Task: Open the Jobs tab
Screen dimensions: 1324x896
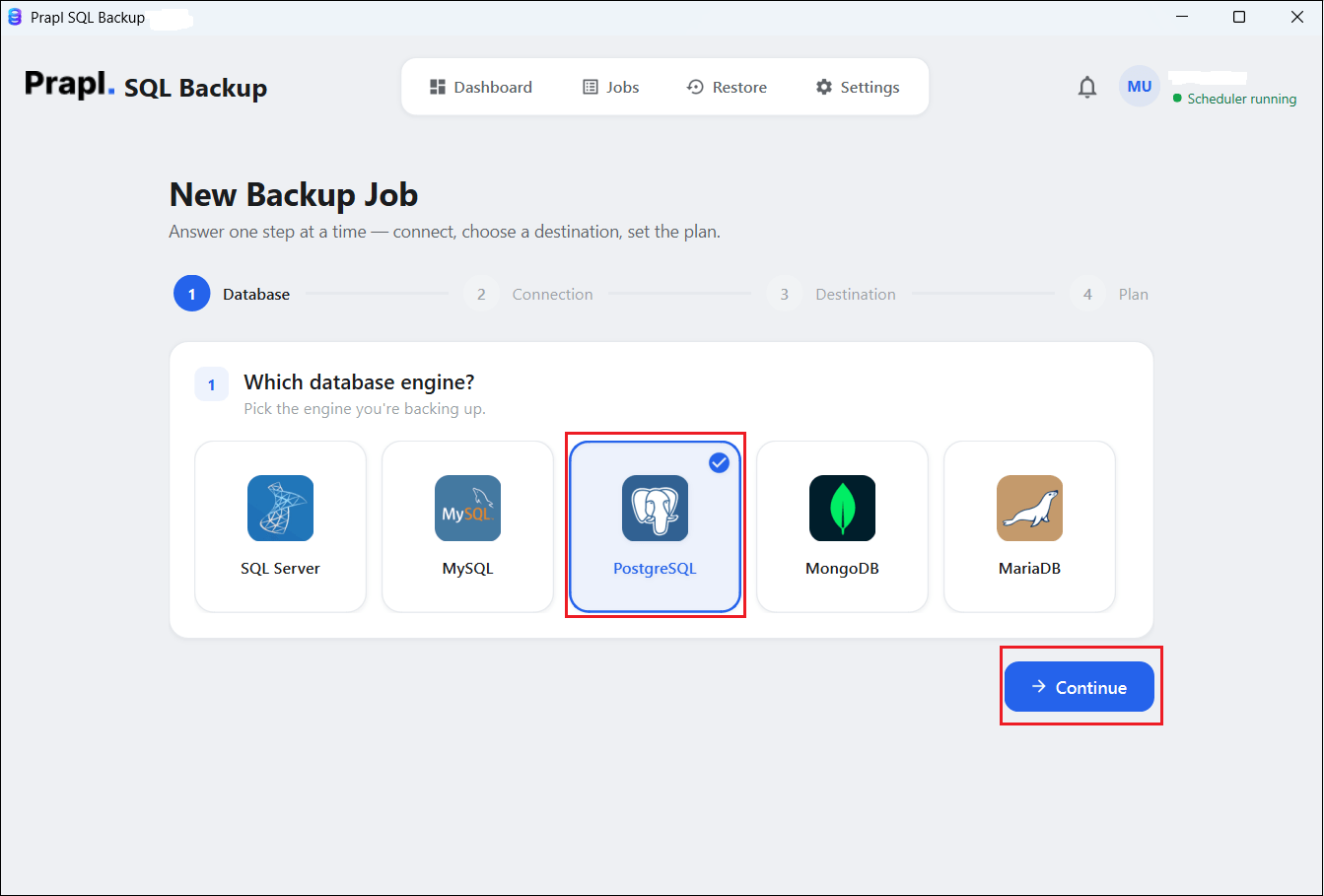Action: [x=611, y=87]
